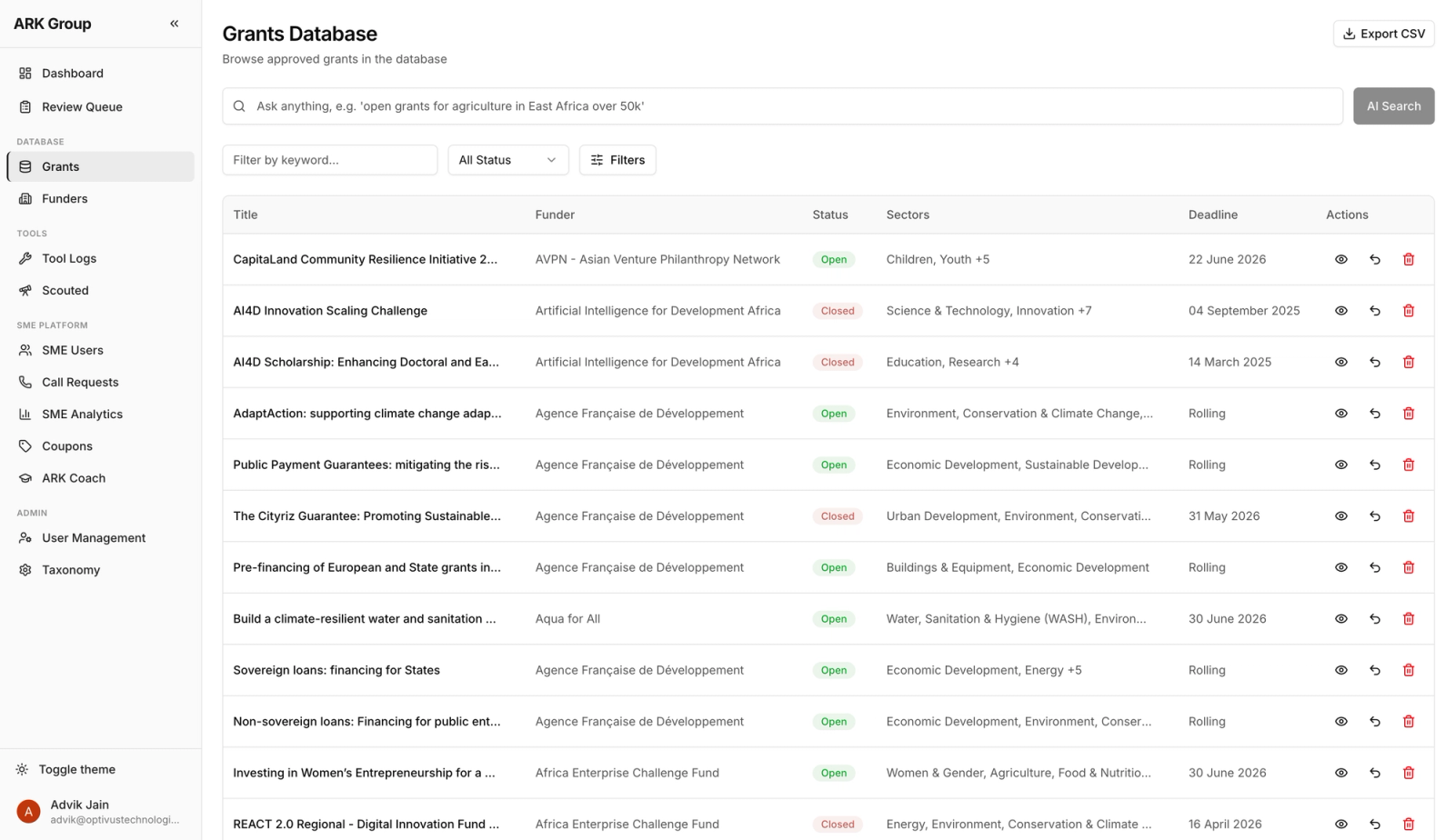Open the Advik Jain account menu
1455x840 pixels.
click(100, 811)
